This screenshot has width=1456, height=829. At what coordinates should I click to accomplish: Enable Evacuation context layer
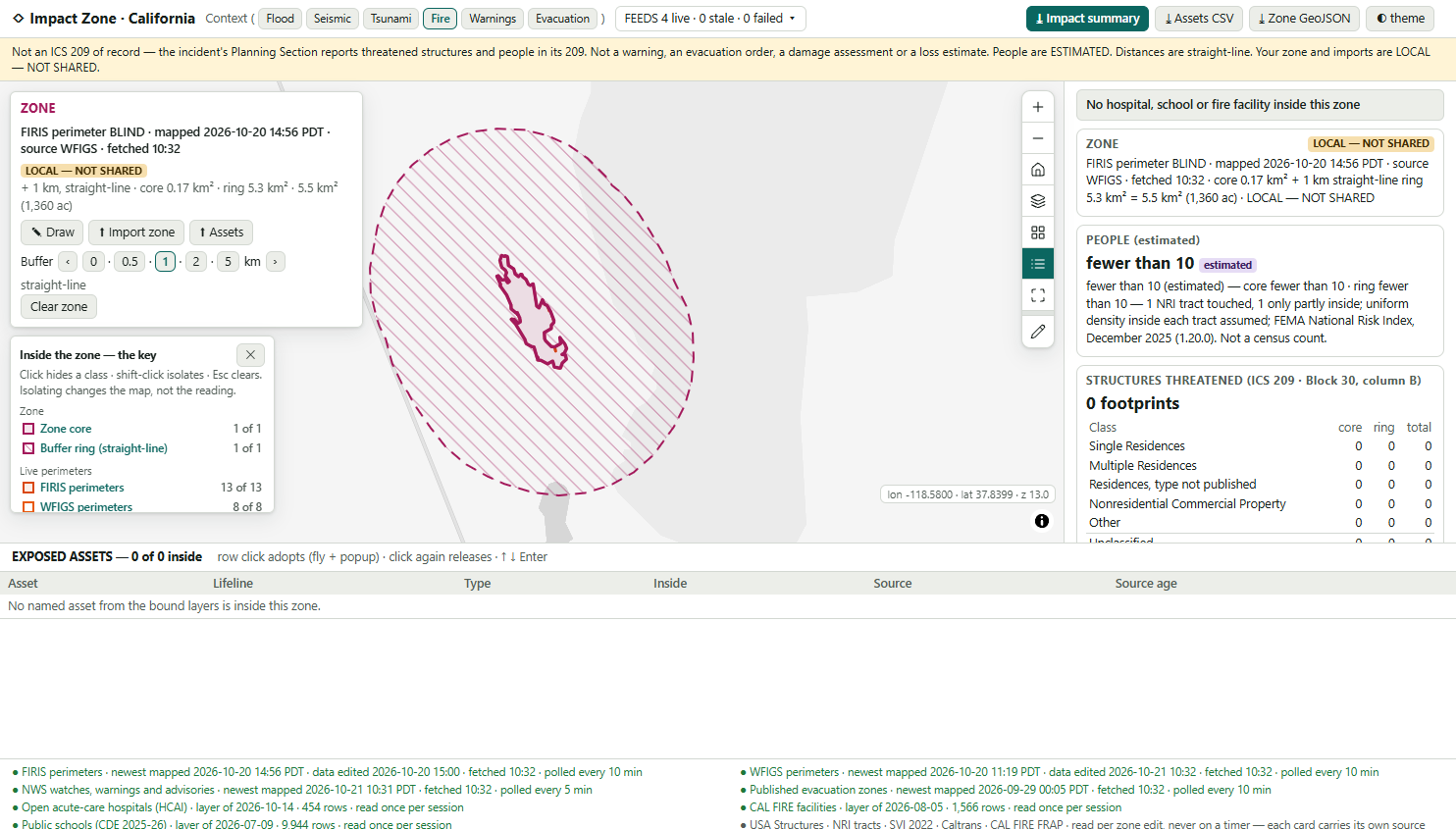tap(562, 19)
